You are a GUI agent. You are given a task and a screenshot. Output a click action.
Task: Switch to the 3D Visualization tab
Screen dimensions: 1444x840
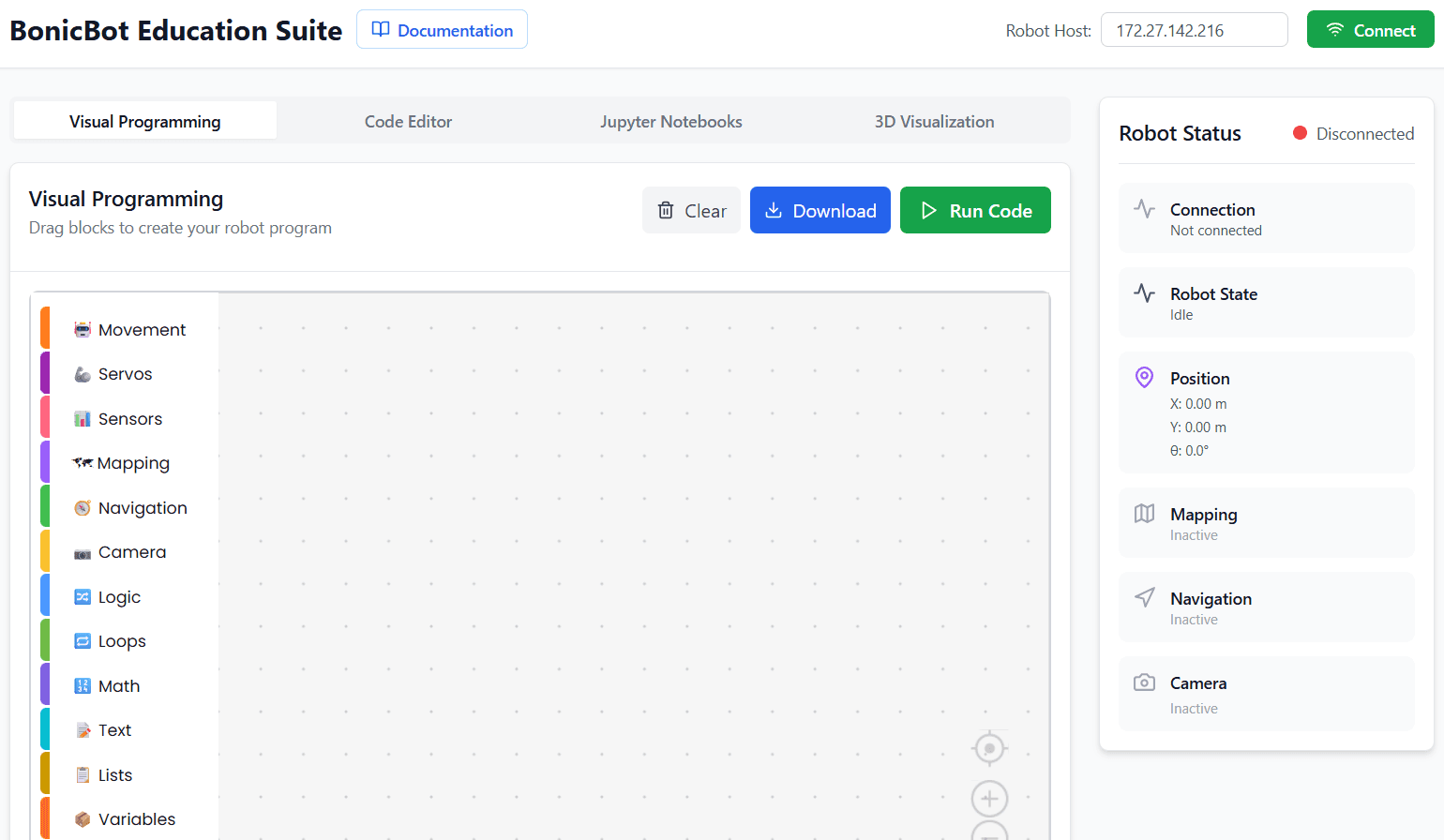tap(934, 121)
